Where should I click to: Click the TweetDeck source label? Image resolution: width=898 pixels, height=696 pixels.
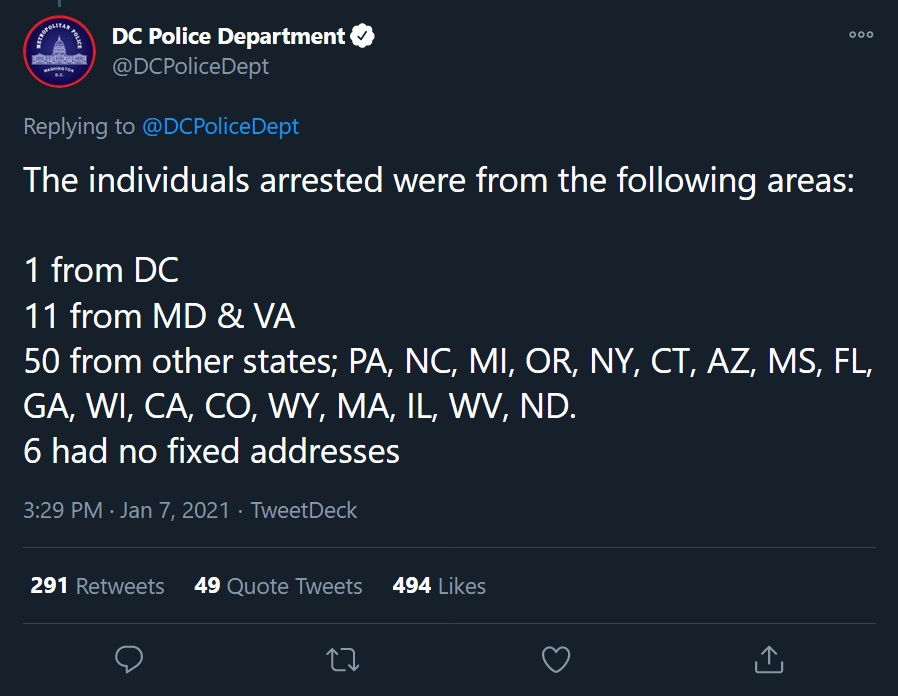pos(304,510)
